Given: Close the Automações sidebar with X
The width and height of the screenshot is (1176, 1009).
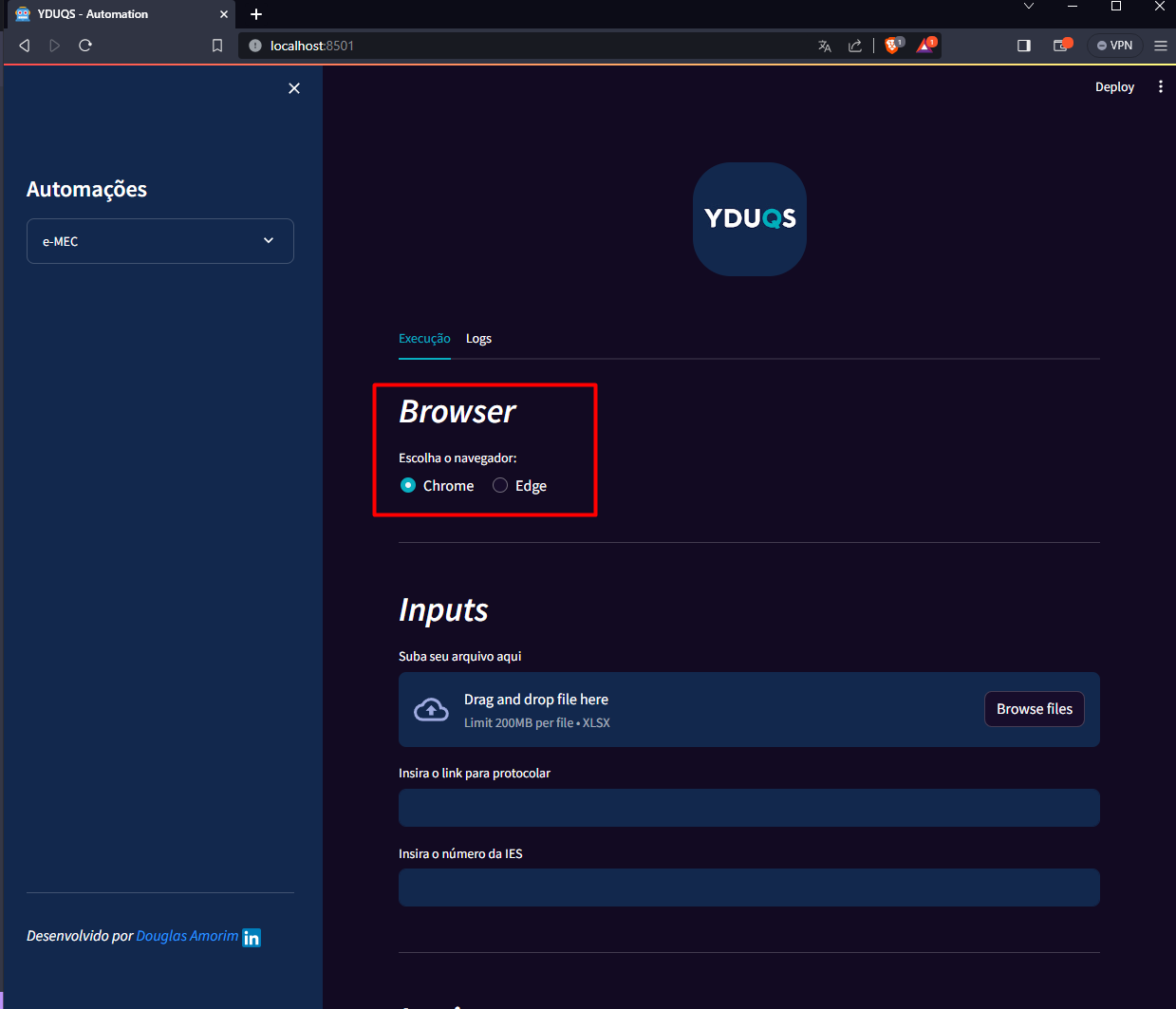Looking at the screenshot, I should 294,88.
